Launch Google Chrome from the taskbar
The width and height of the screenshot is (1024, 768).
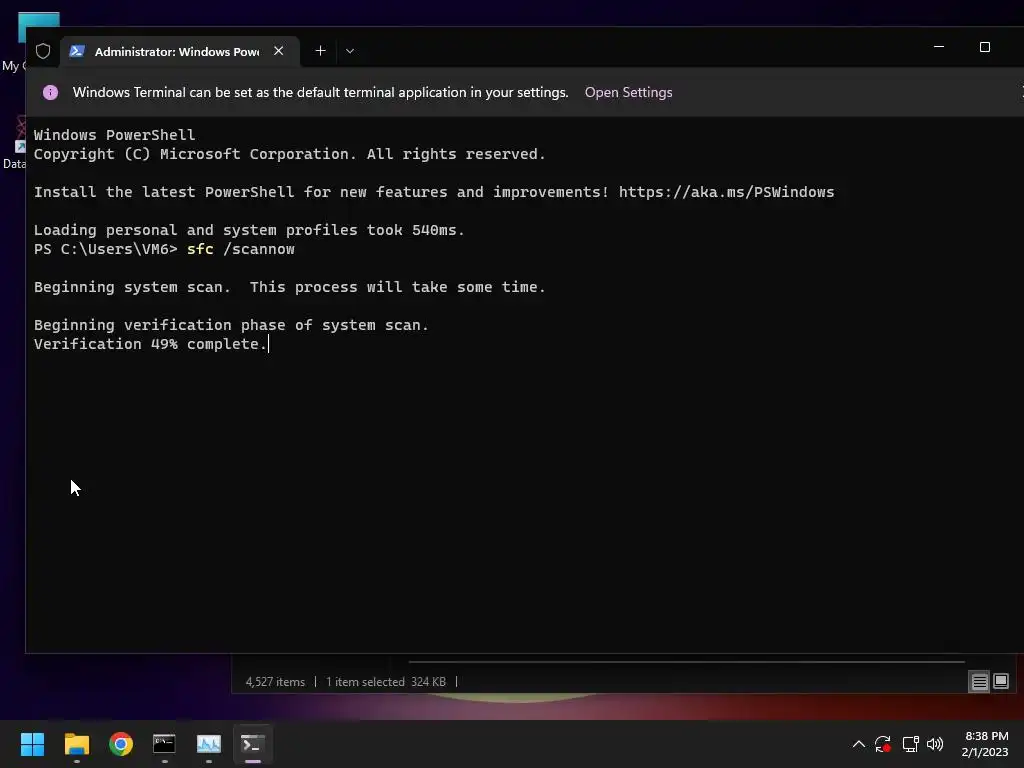tap(121, 744)
